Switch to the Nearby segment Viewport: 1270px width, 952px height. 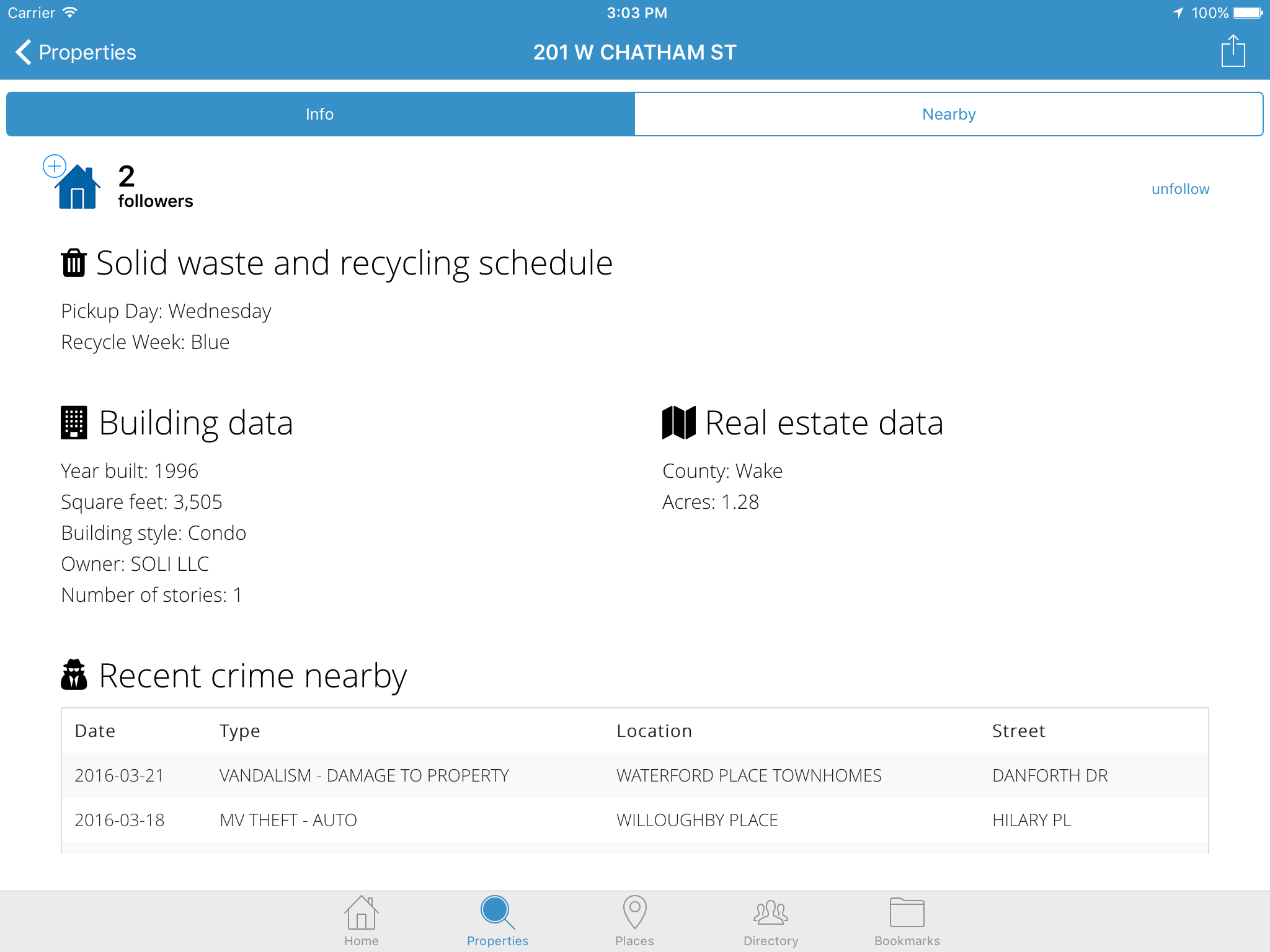point(948,114)
